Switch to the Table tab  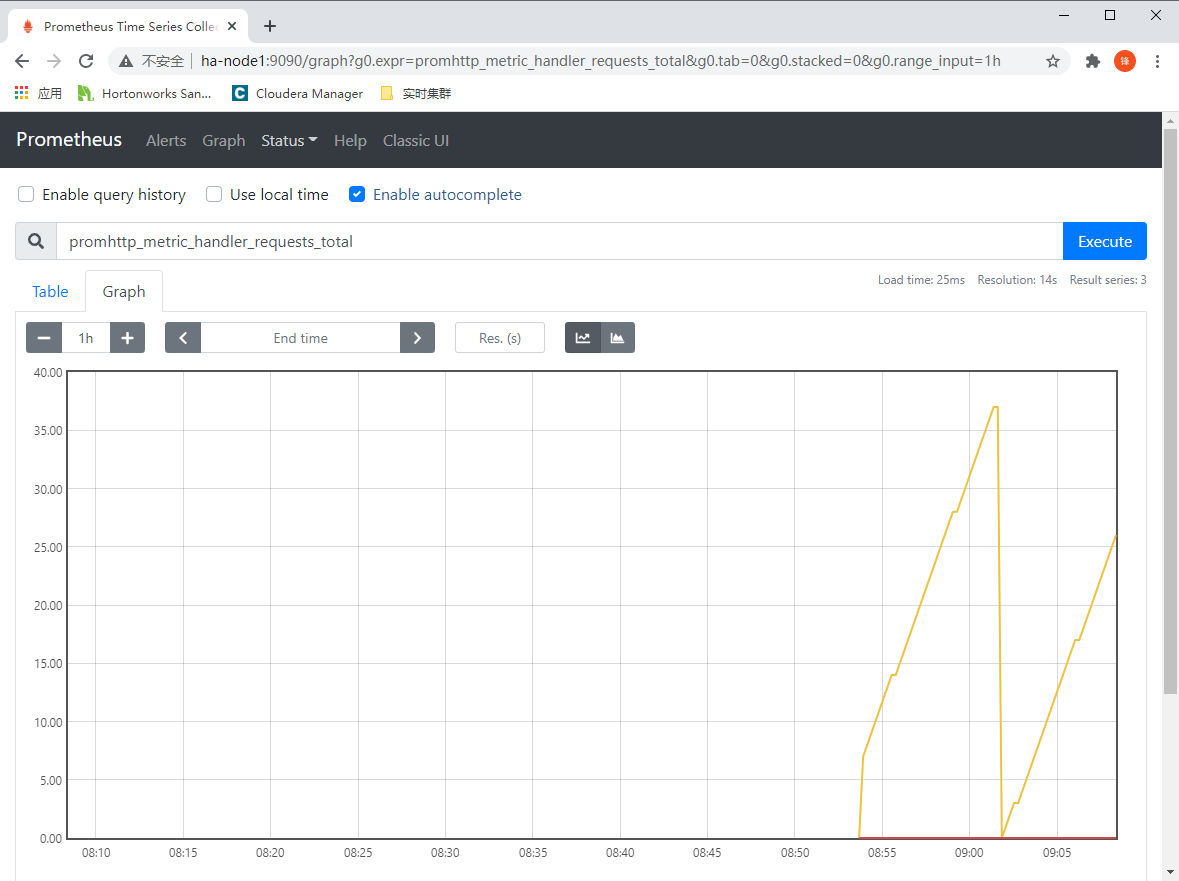point(50,292)
